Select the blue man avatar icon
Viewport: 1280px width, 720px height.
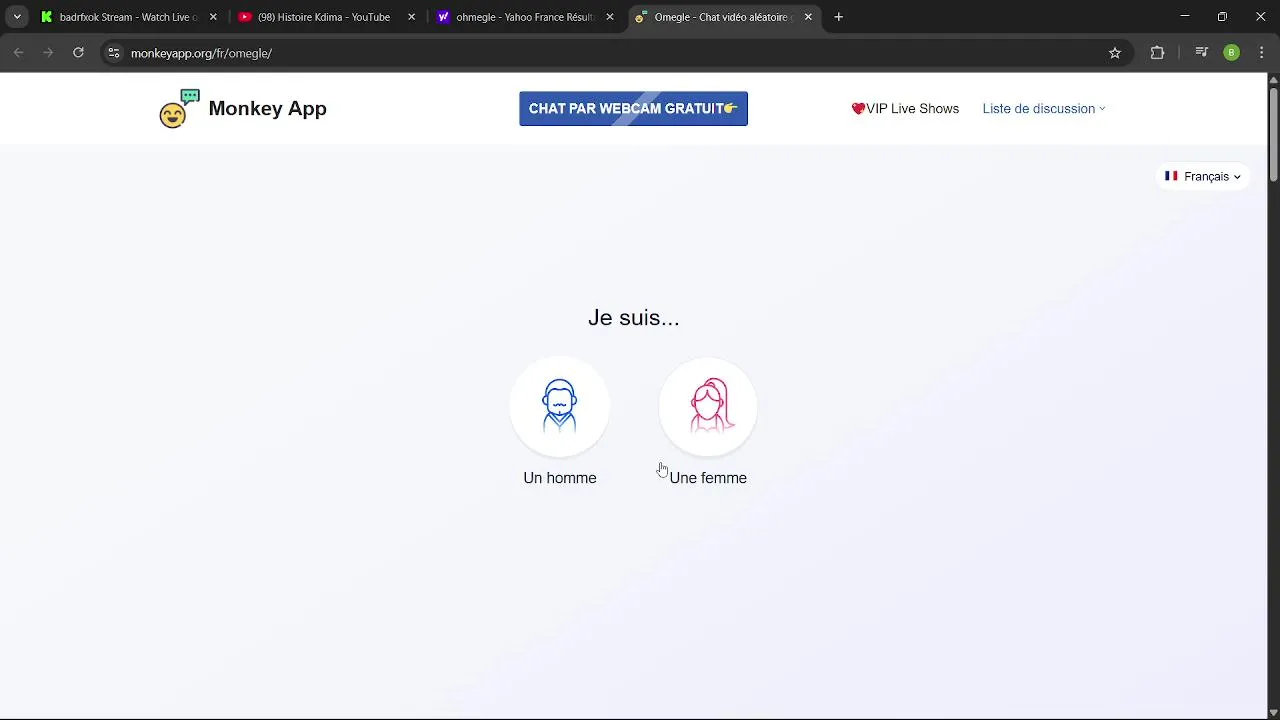560,406
